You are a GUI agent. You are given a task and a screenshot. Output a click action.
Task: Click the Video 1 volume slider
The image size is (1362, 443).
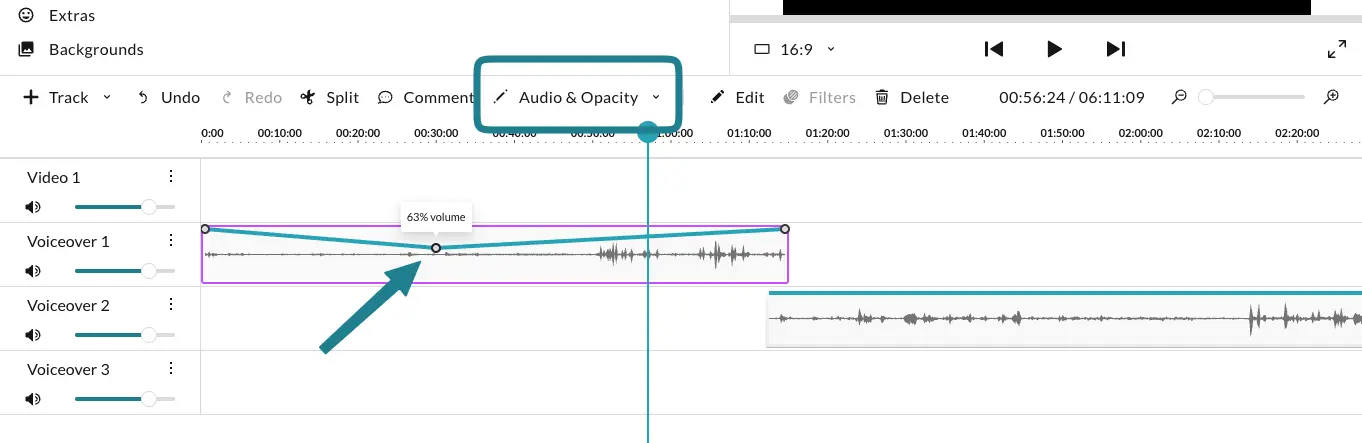pos(125,206)
